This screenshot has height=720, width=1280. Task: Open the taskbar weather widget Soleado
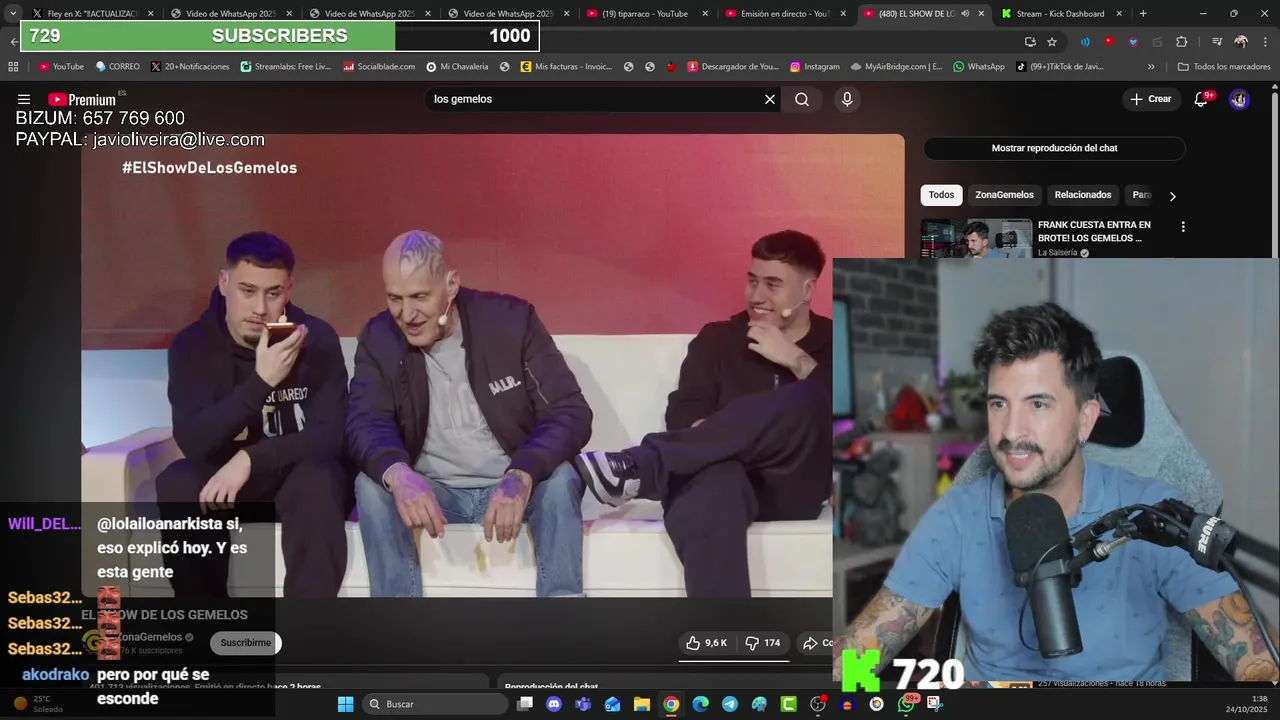point(38,704)
